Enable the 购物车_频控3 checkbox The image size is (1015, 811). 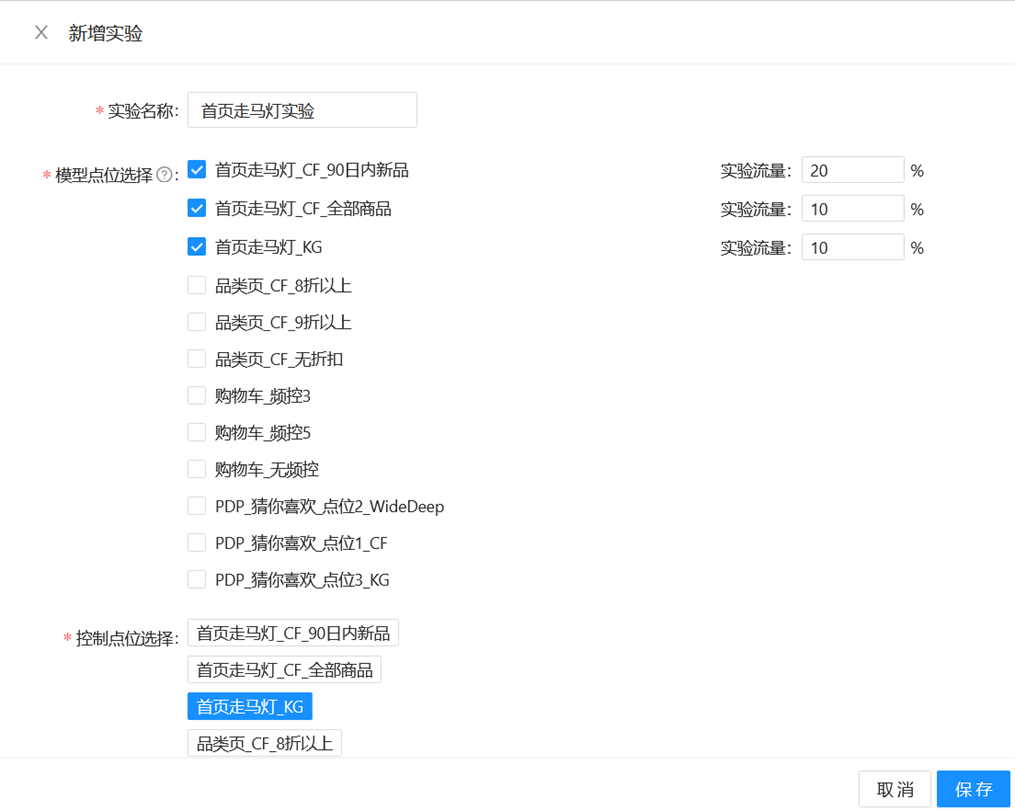pyautogui.click(x=197, y=395)
